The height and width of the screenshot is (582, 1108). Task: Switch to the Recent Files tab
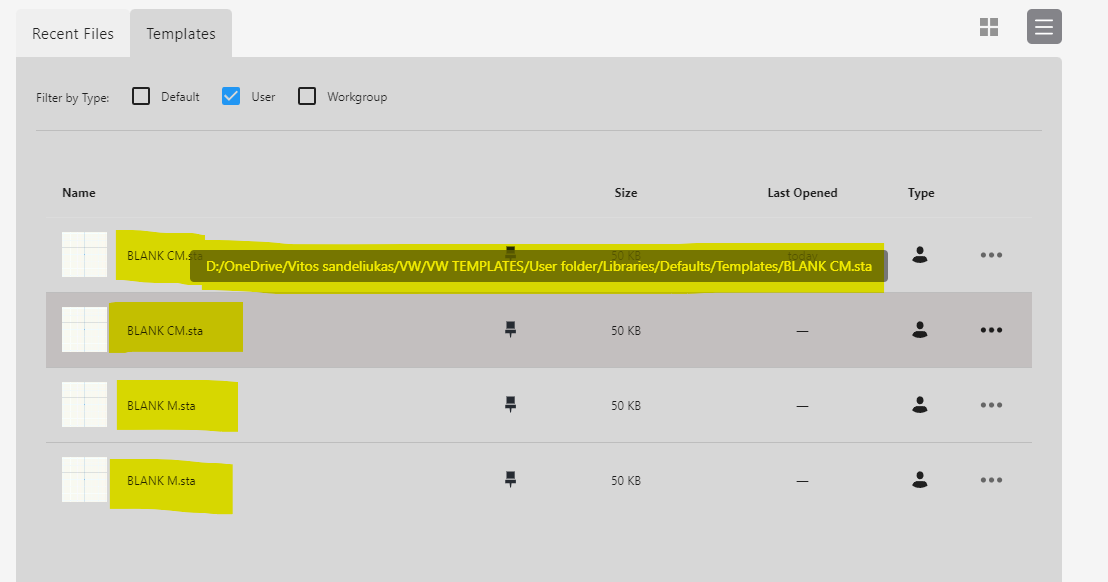click(x=73, y=34)
